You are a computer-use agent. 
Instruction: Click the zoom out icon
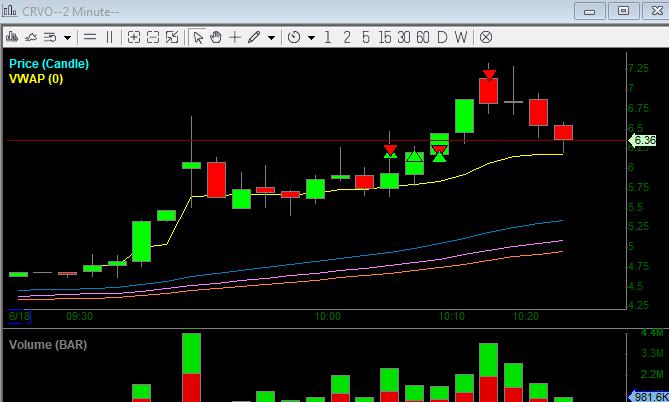pyautogui.click(x=153, y=38)
